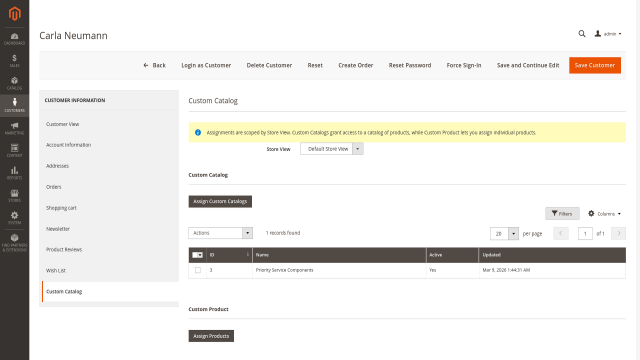Open the Product Reviews tab
Image resolution: width=640 pixels, height=360 pixels.
point(109,249)
